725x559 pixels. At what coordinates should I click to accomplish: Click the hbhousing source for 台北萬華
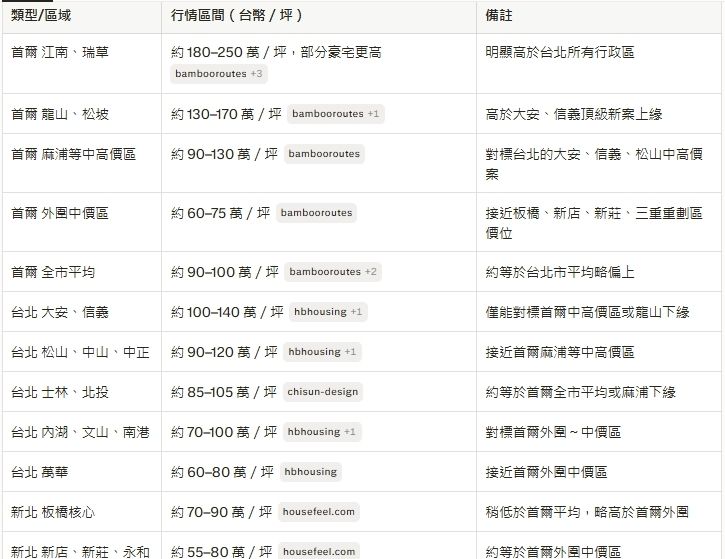pos(310,472)
